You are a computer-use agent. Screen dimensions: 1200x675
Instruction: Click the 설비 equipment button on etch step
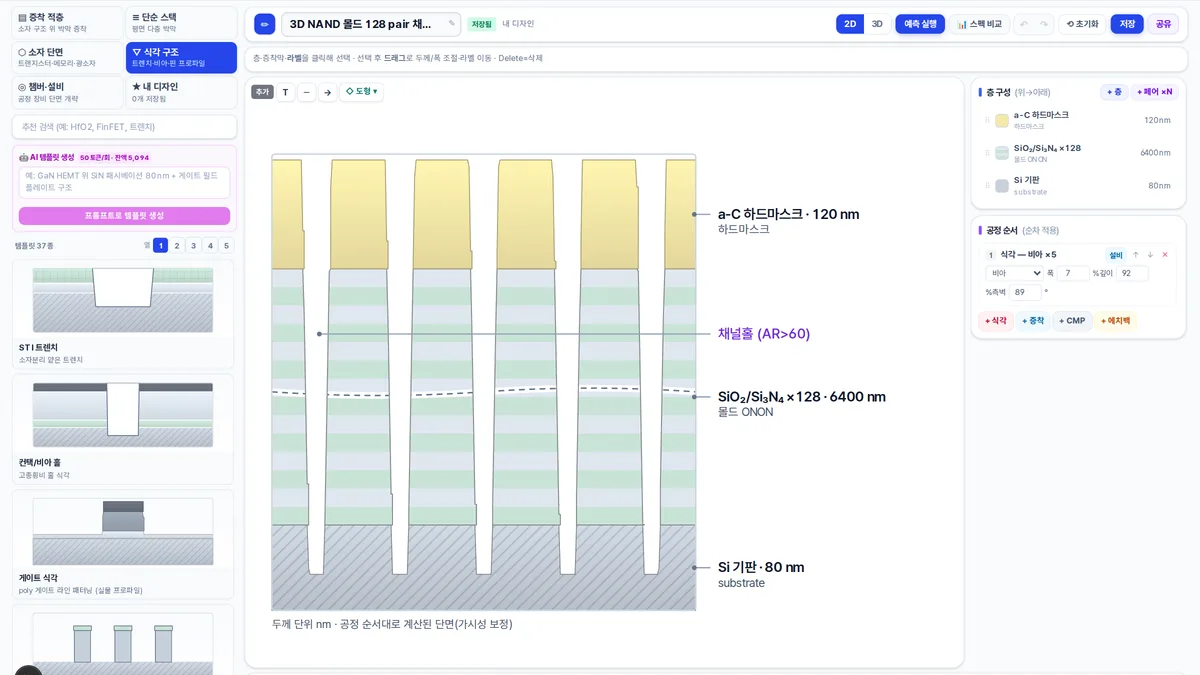tap(1115, 255)
